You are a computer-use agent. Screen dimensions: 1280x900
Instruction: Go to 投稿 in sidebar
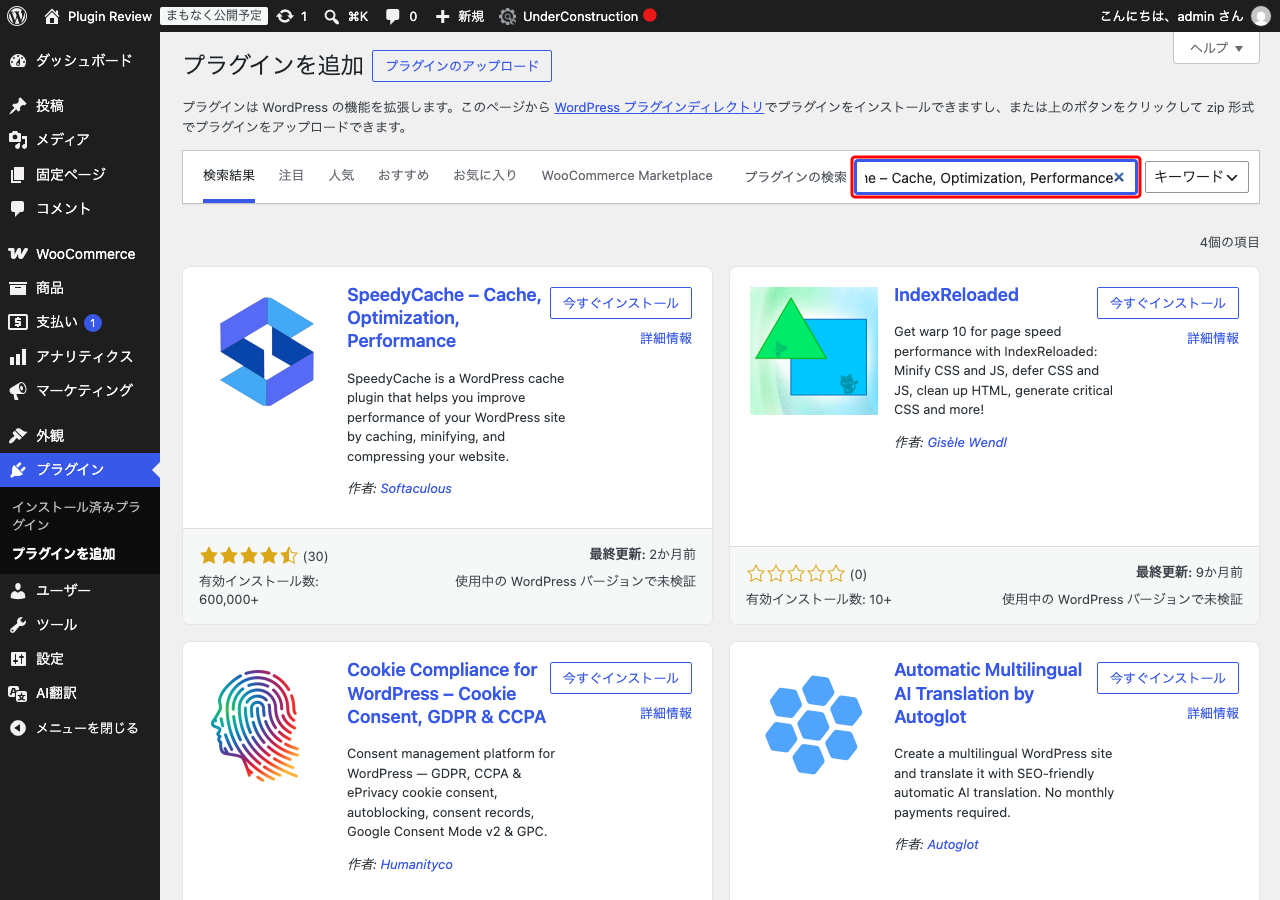pyautogui.click(x=80, y=106)
